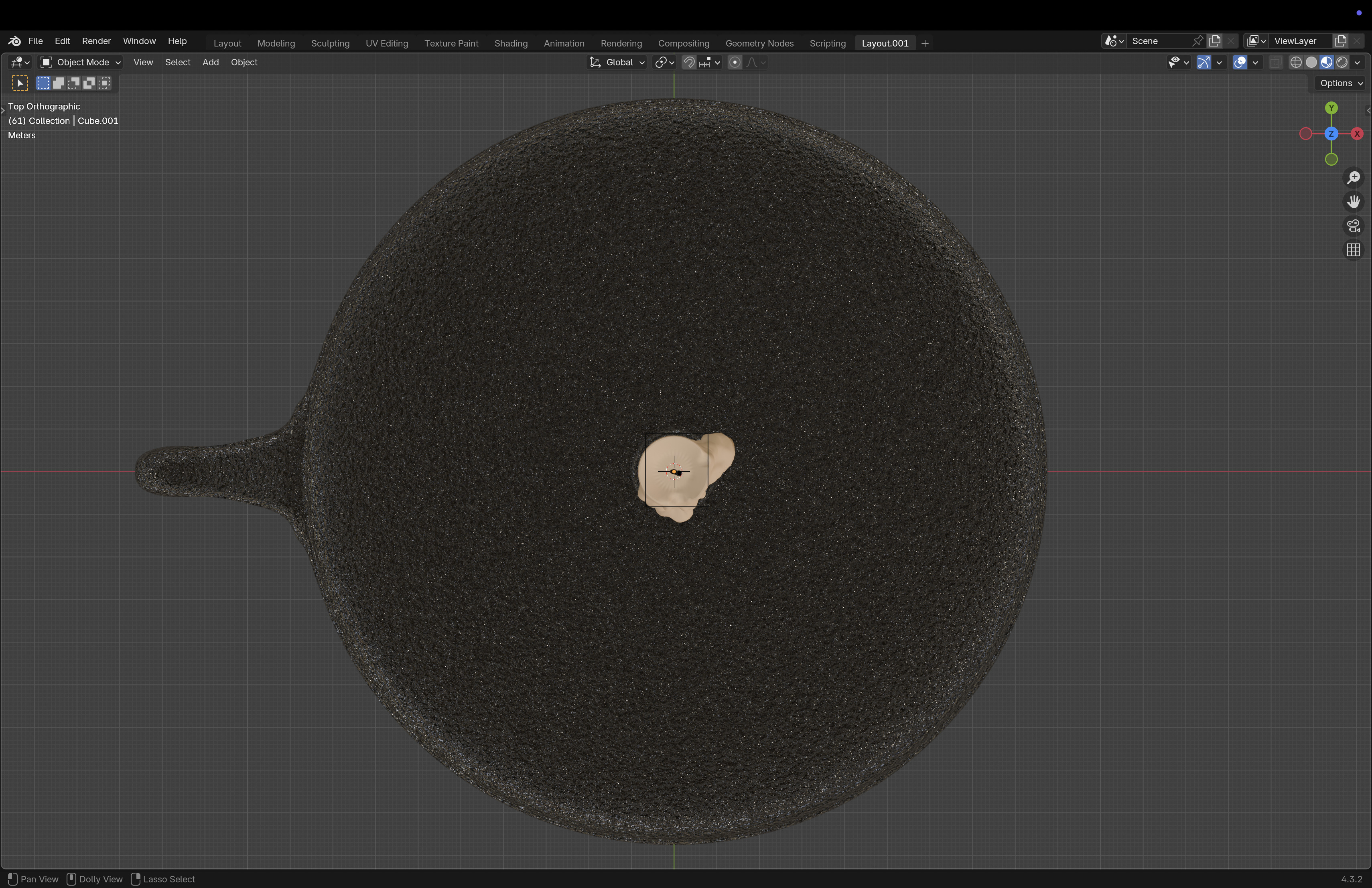
Task: Click the red X axis gizmo ball
Action: (1356, 134)
